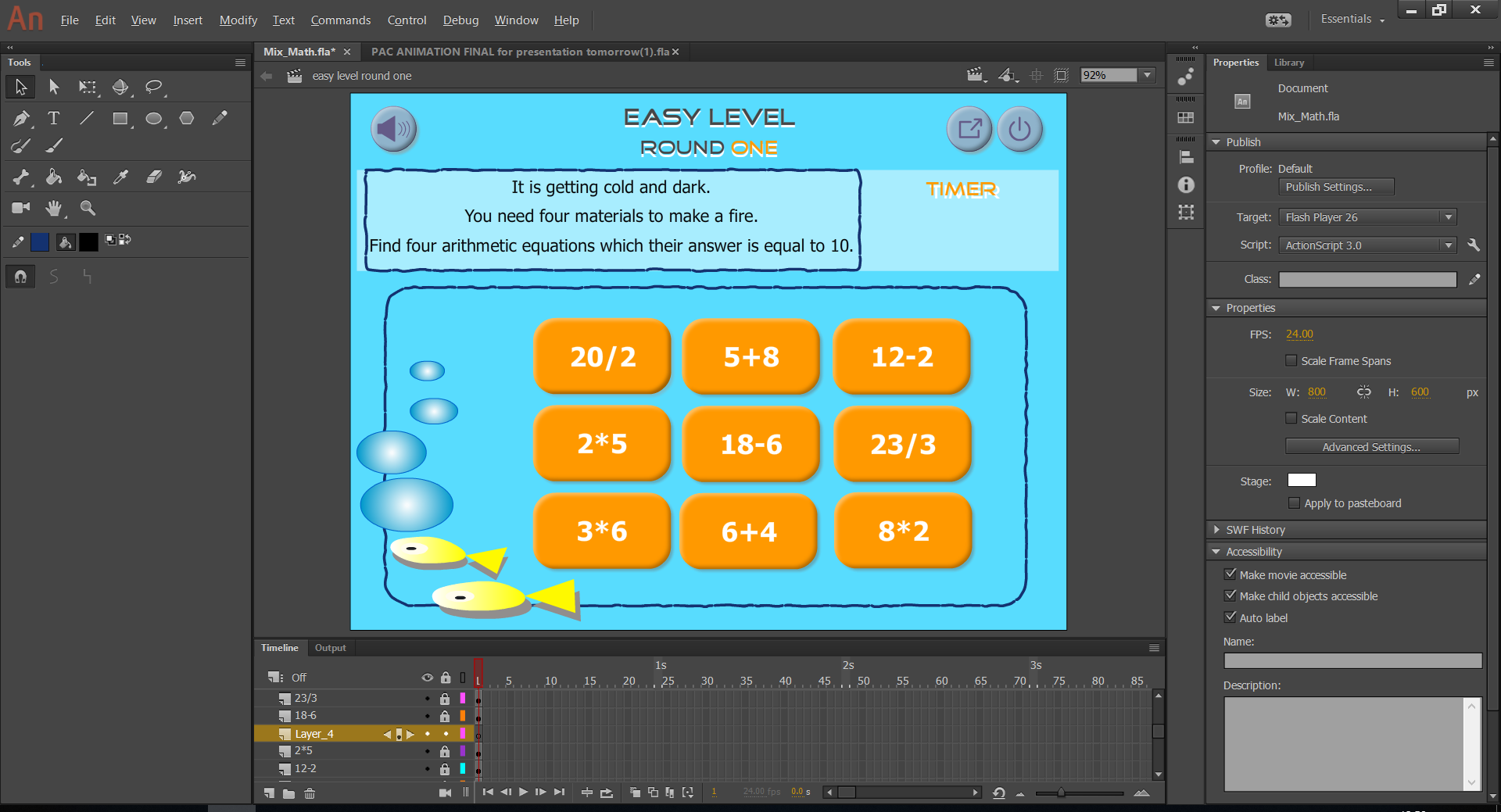Image resolution: width=1501 pixels, height=812 pixels.
Task: Open the Tools panel options menu
Action: coord(240,63)
